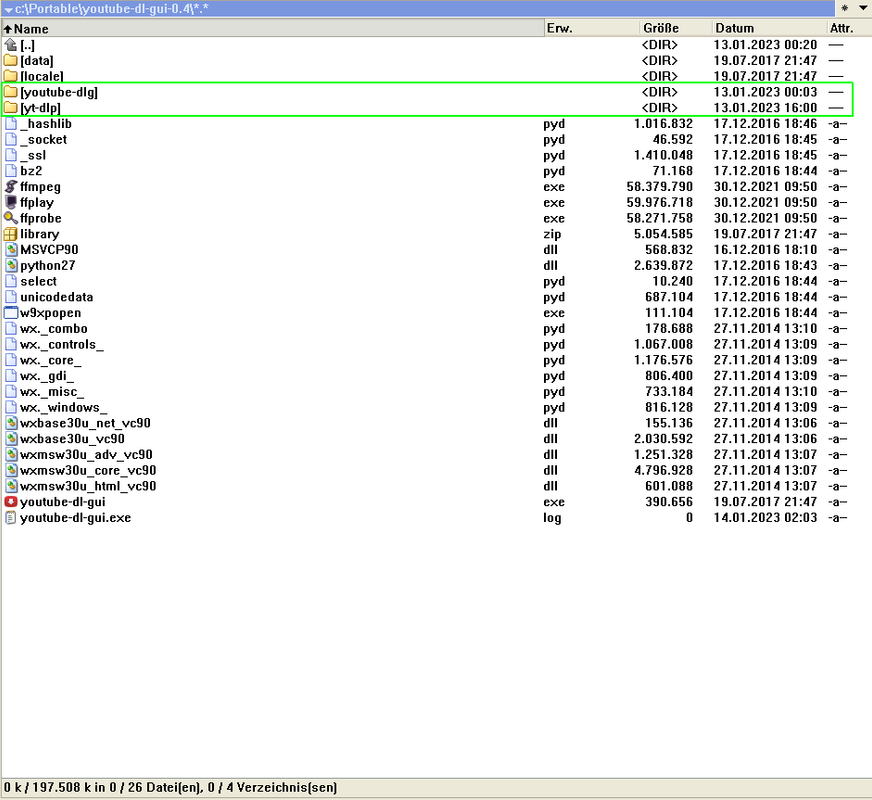The width and height of the screenshot is (872, 800).
Task: Click the ffprobe magnifier icon
Action: [x=11, y=218]
